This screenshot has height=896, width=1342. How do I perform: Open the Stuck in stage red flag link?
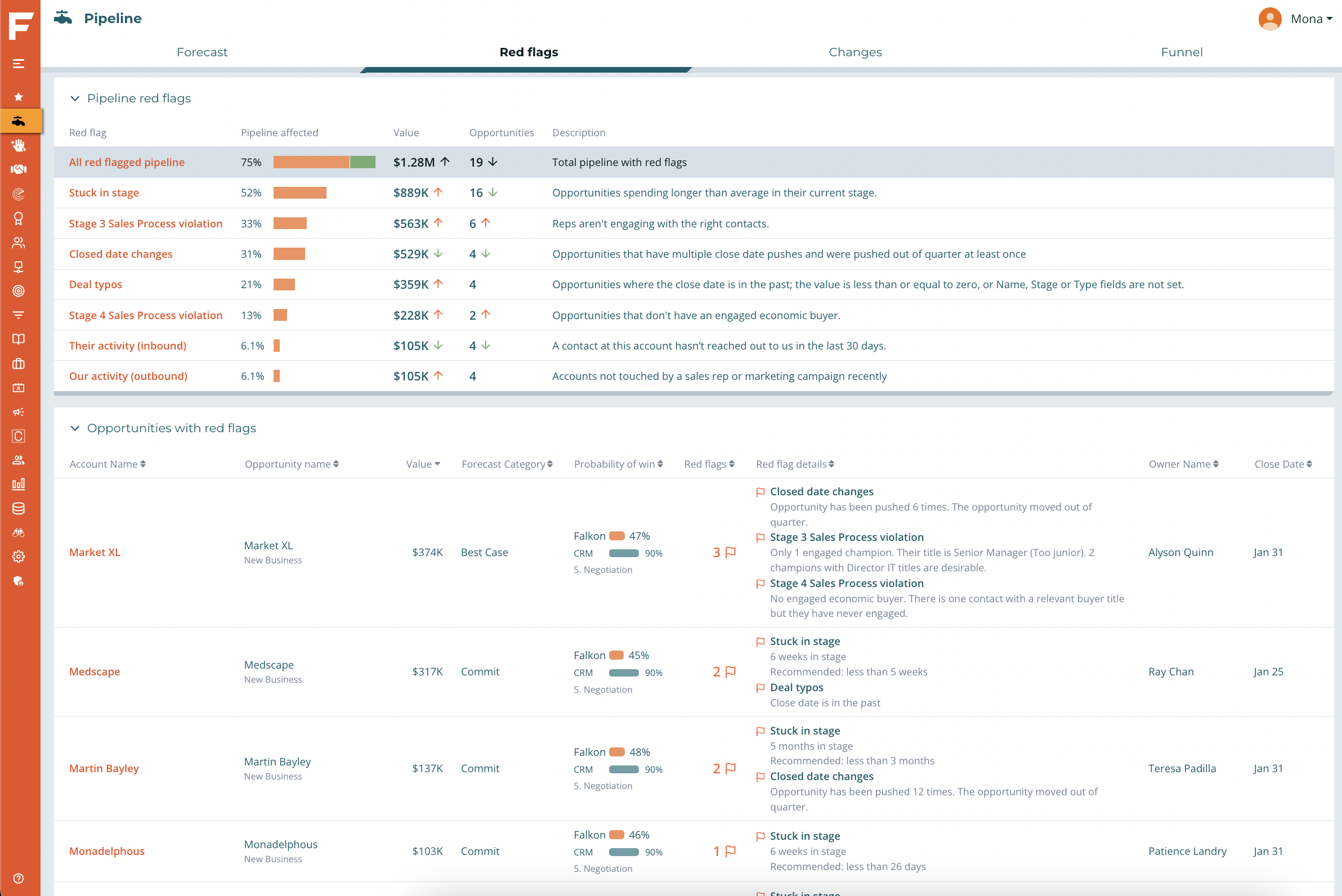pos(104,192)
